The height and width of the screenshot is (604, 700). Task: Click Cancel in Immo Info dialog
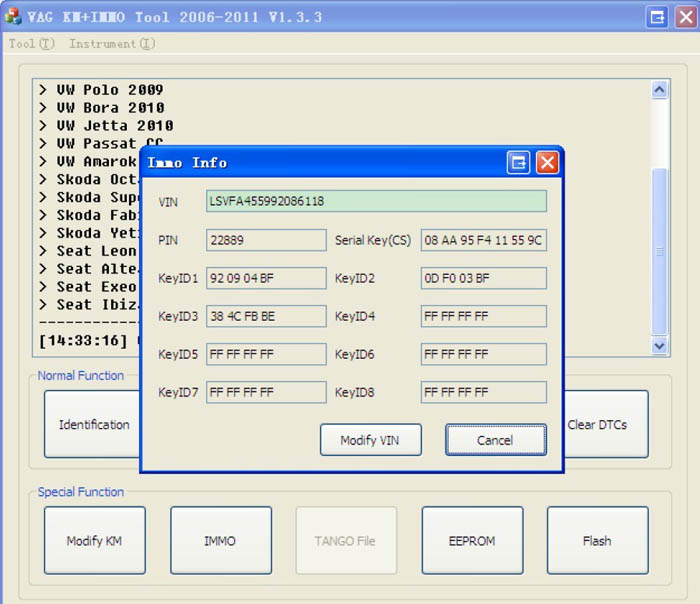coord(496,440)
